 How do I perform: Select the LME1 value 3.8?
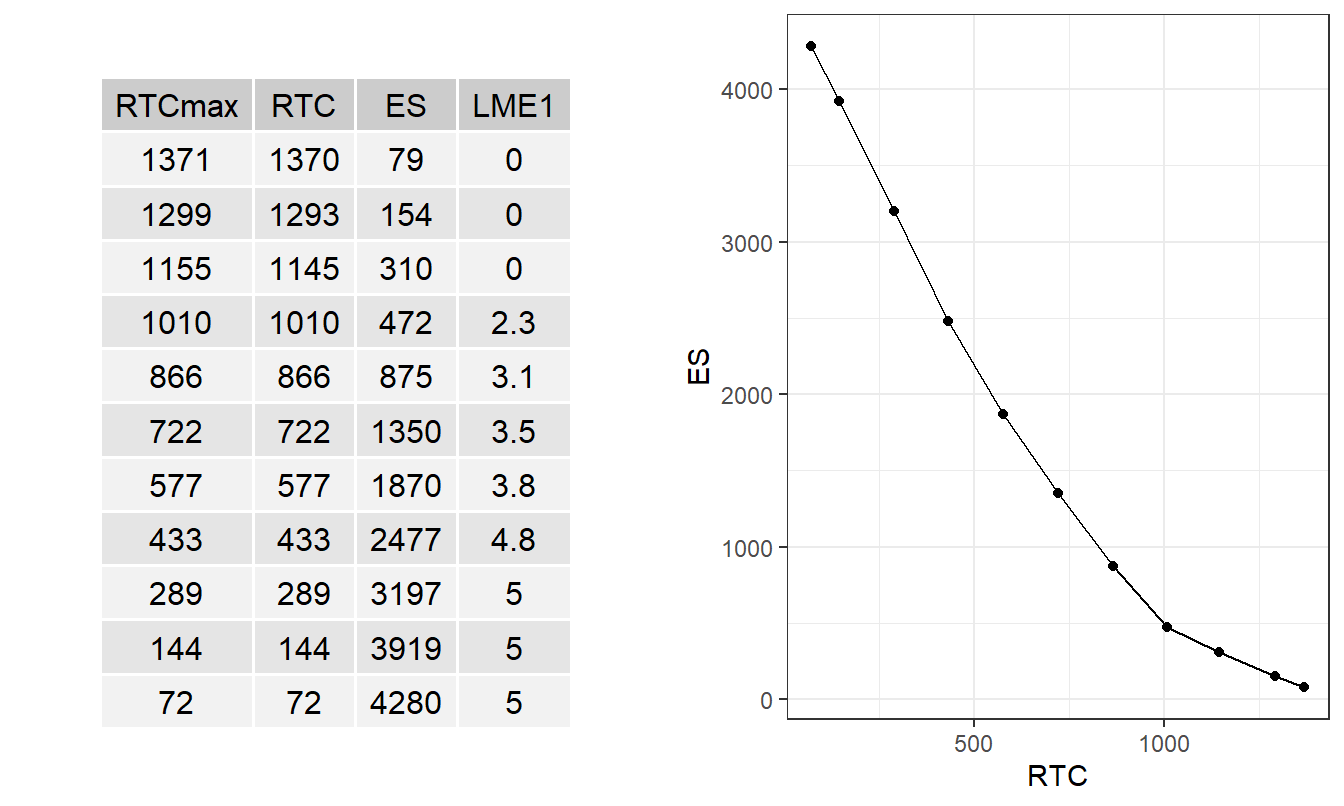point(514,485)
